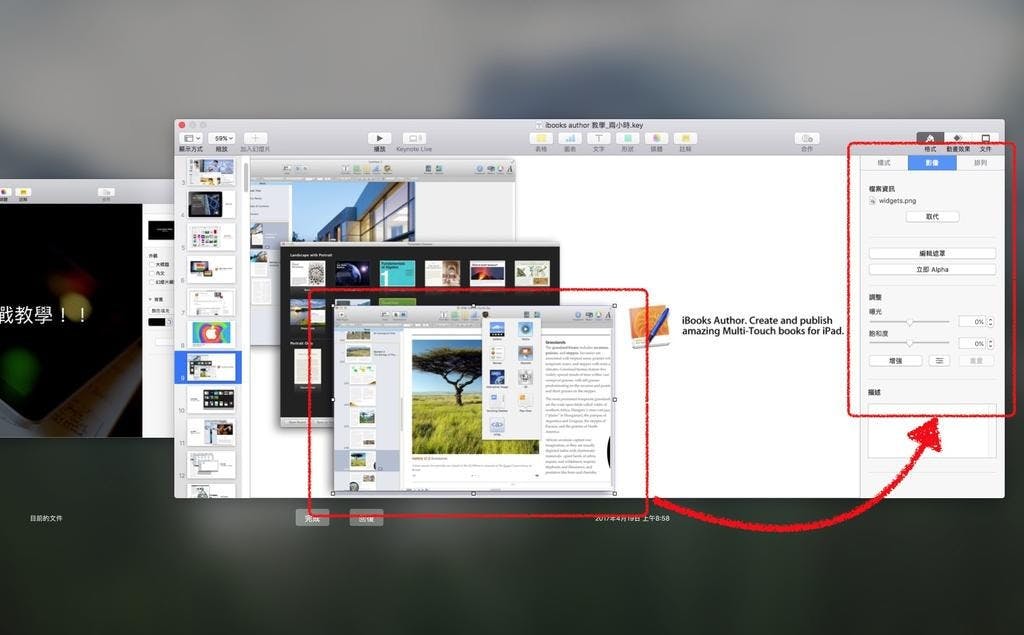Select the savanna tree screenshot image on slide
This screenshot has height=635, width=1024.
pyautogui.click(x=473, y=399)
